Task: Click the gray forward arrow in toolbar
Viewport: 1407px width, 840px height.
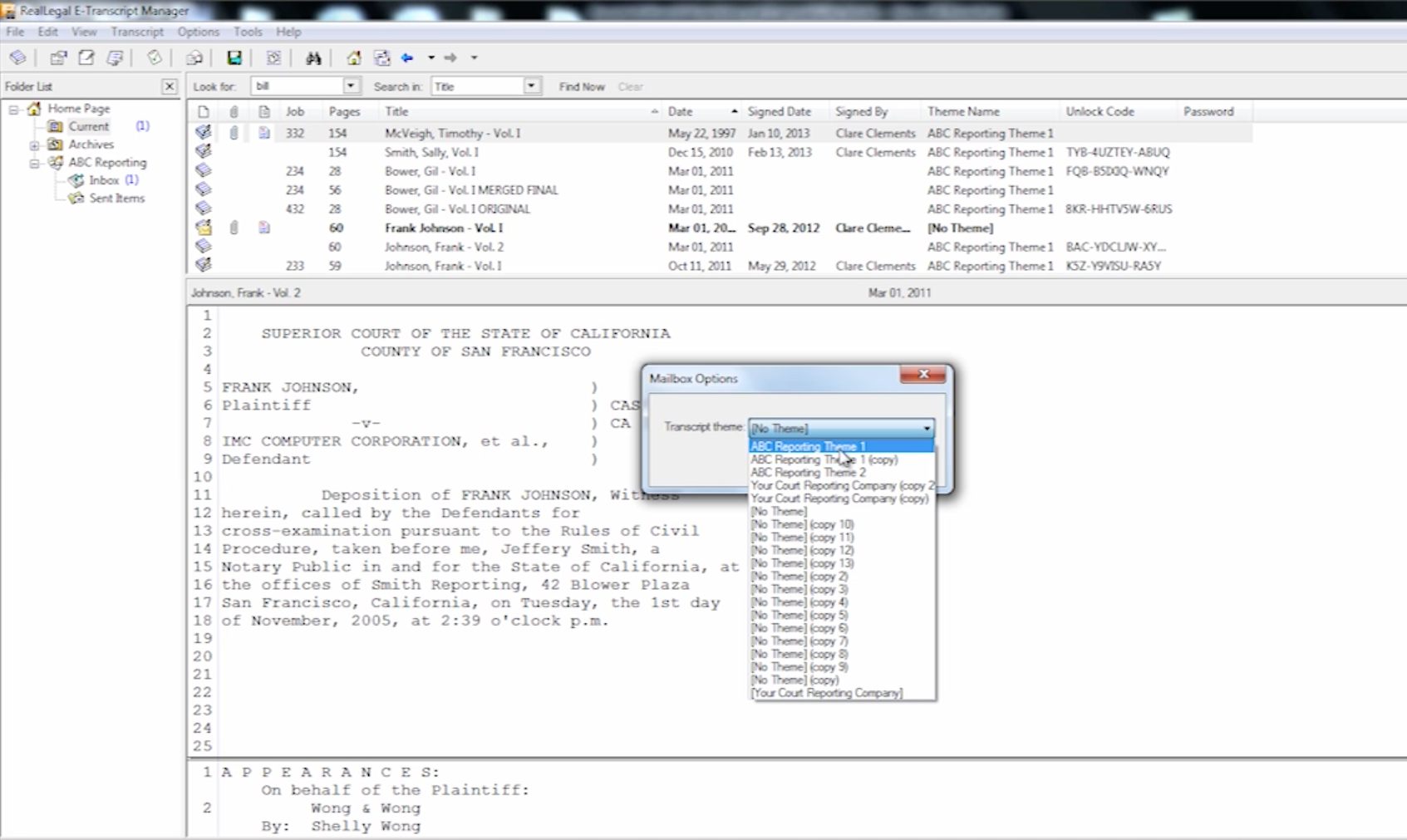Action: (450, 58)
